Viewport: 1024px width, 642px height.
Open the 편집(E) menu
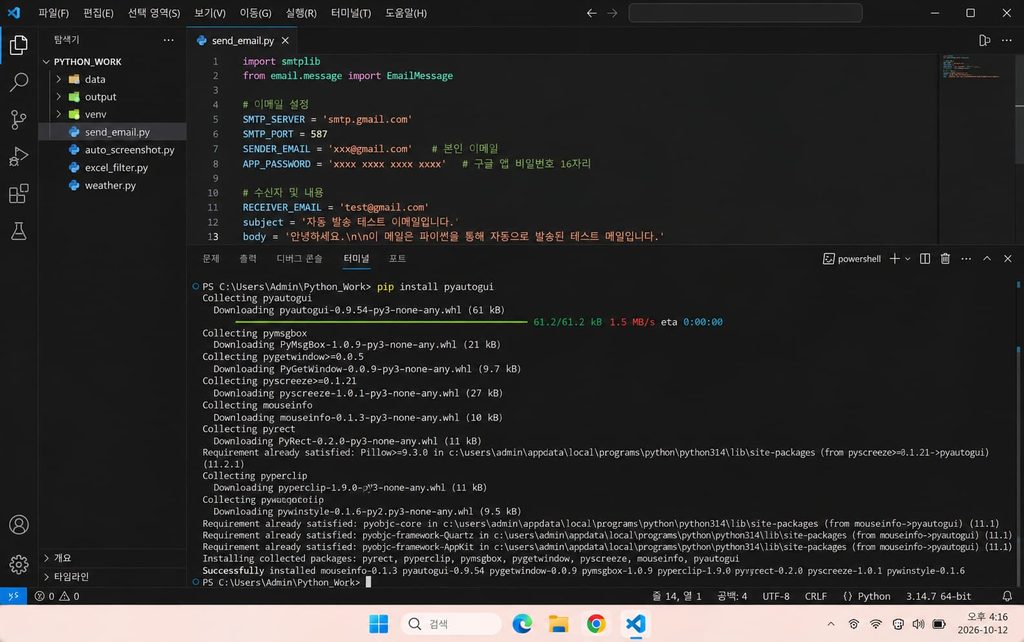(99, 13)
